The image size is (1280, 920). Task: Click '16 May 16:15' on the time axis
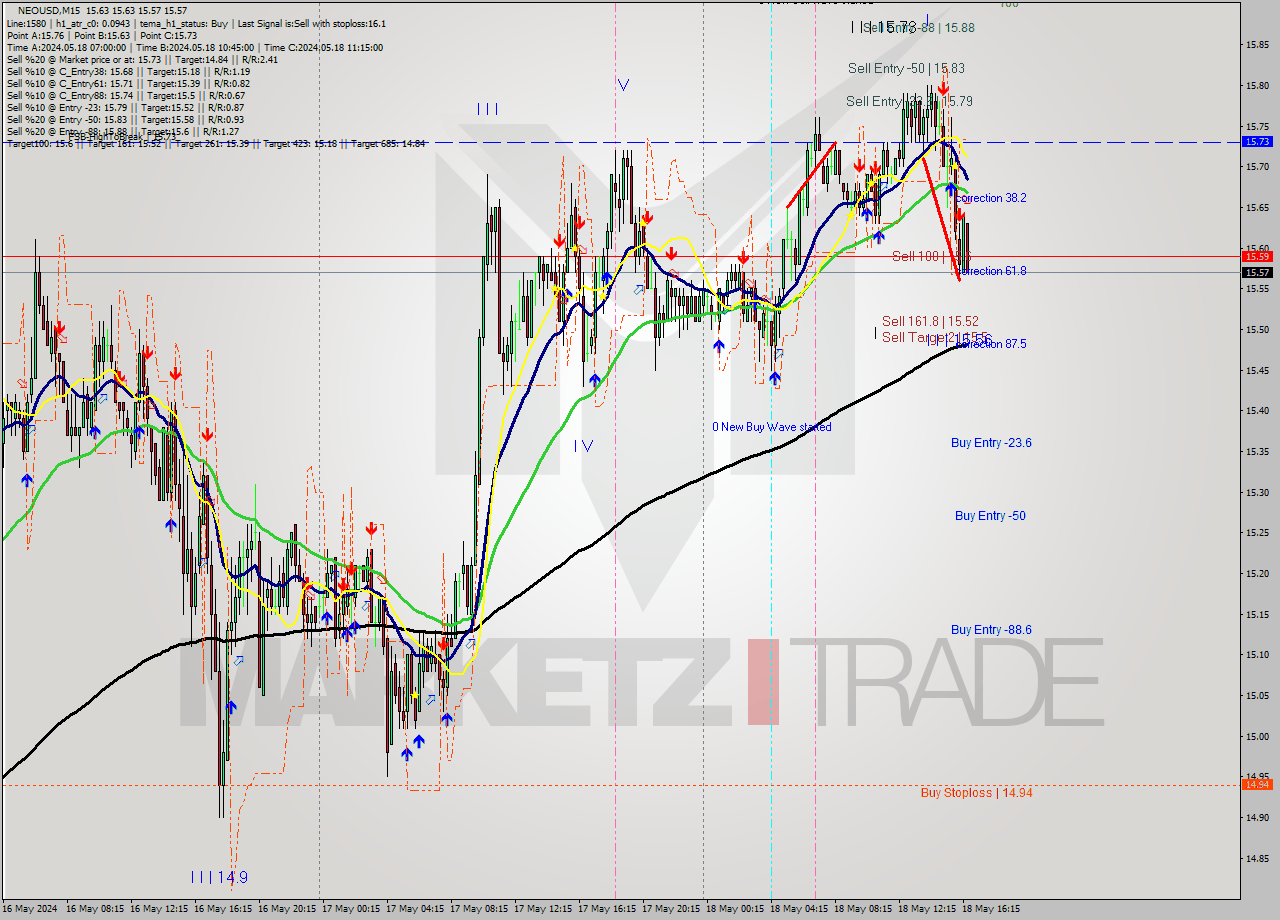point(223,909)
